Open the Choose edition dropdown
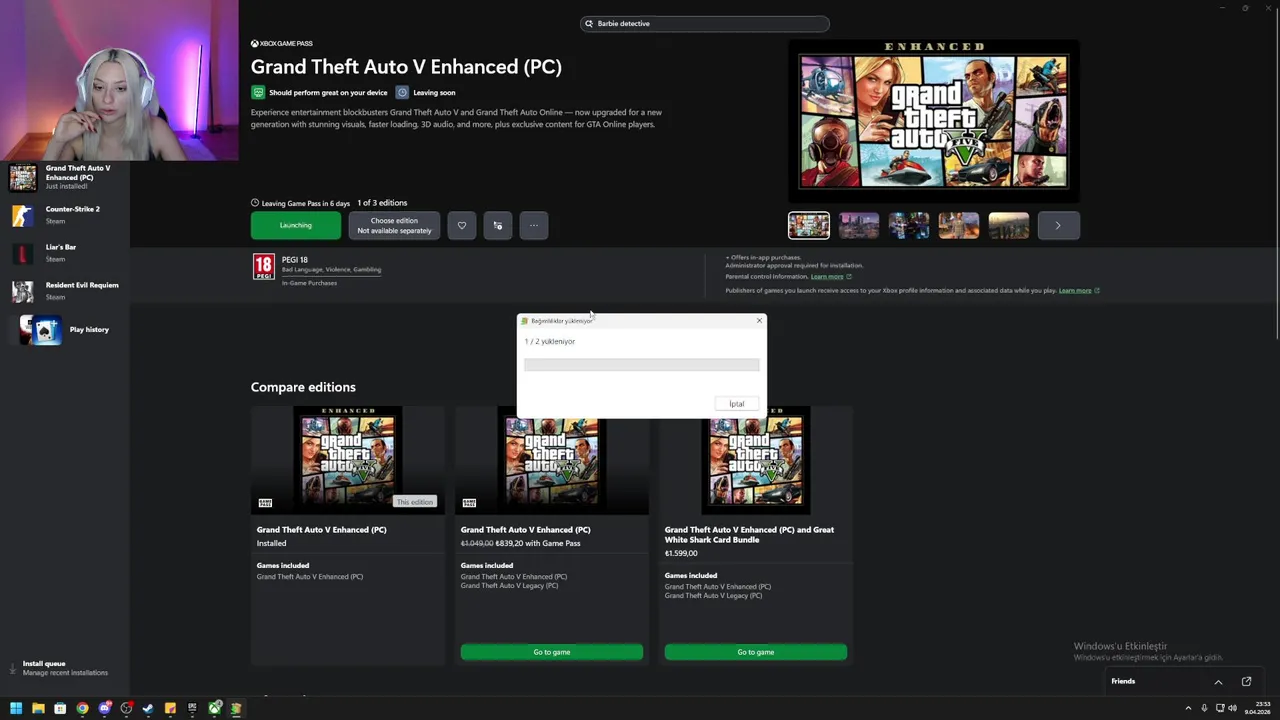1280x720 pixels. click(394, 225)
